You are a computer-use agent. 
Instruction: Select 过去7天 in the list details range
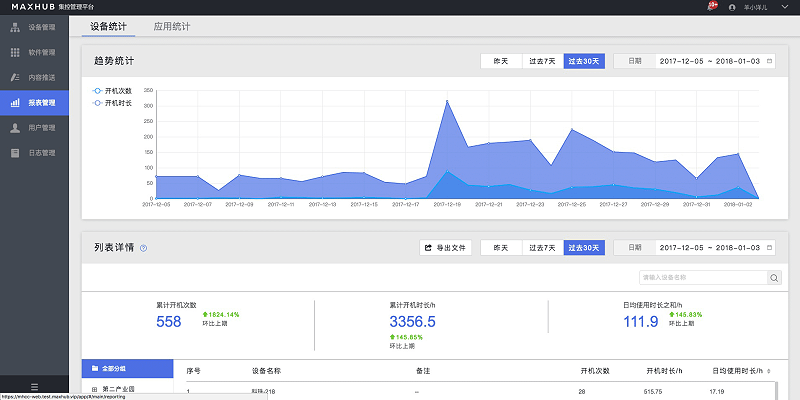(x=542, y=247)
